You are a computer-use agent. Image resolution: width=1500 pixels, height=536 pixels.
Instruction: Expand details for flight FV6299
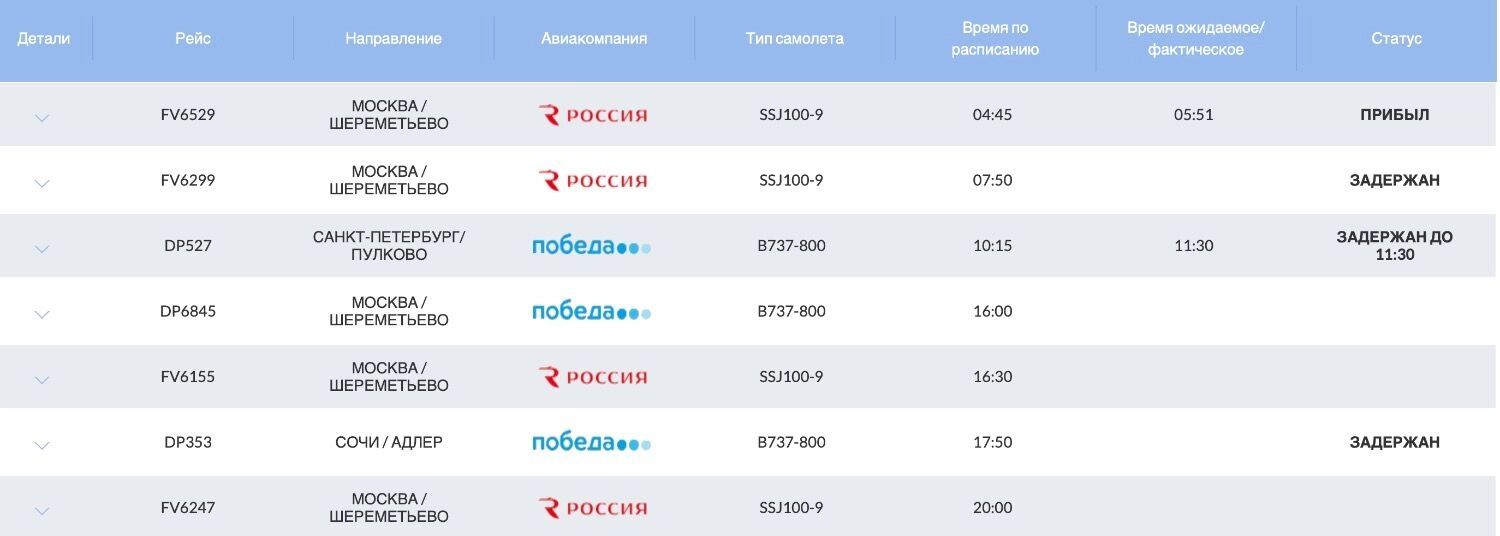[42, 183]
